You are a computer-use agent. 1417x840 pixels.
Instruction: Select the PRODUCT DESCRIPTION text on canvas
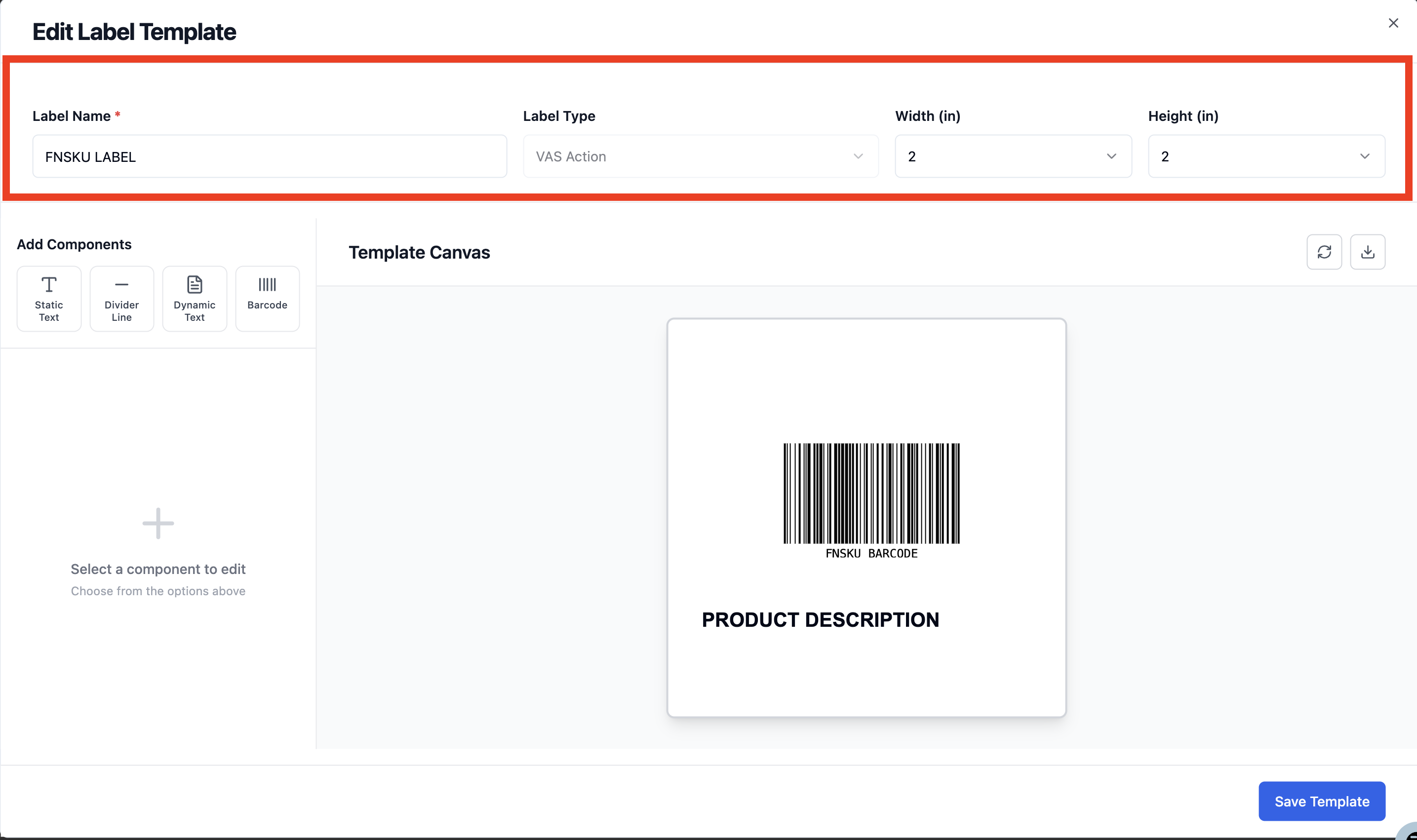coord(820,620)
